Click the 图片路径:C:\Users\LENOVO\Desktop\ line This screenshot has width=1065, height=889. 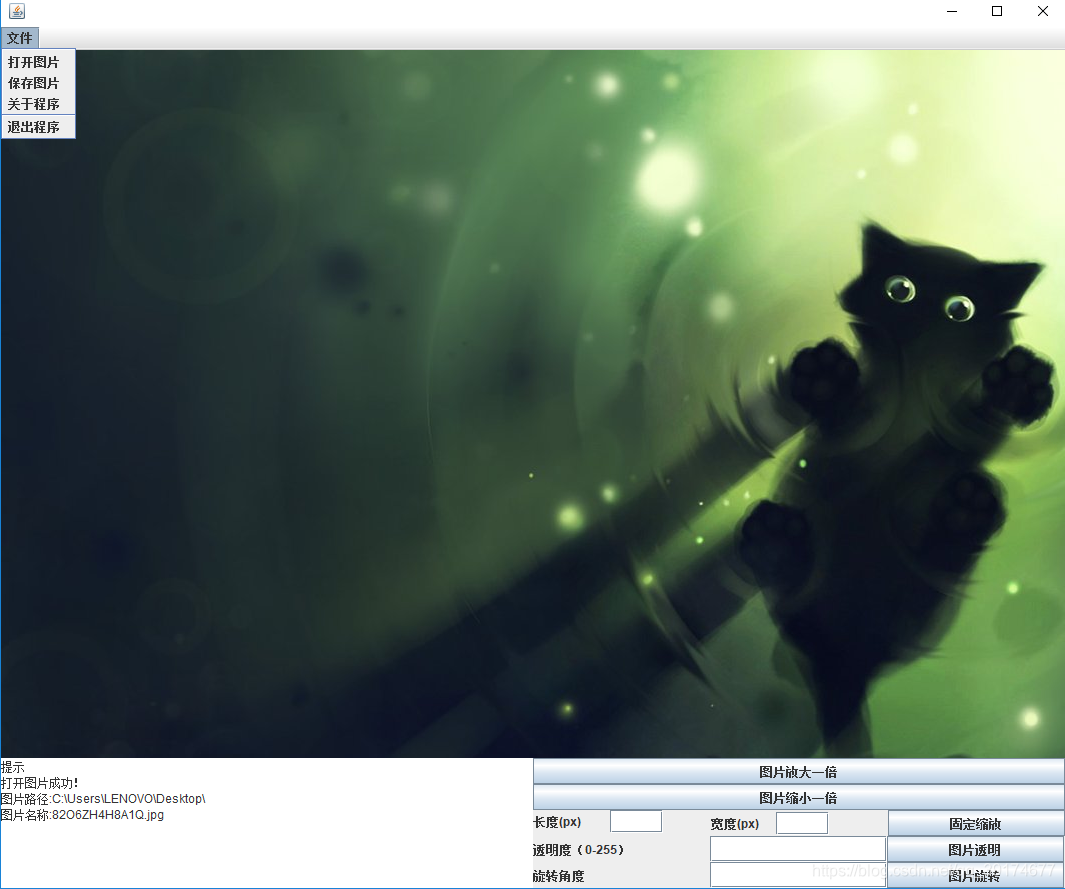(x=103, y=799)
